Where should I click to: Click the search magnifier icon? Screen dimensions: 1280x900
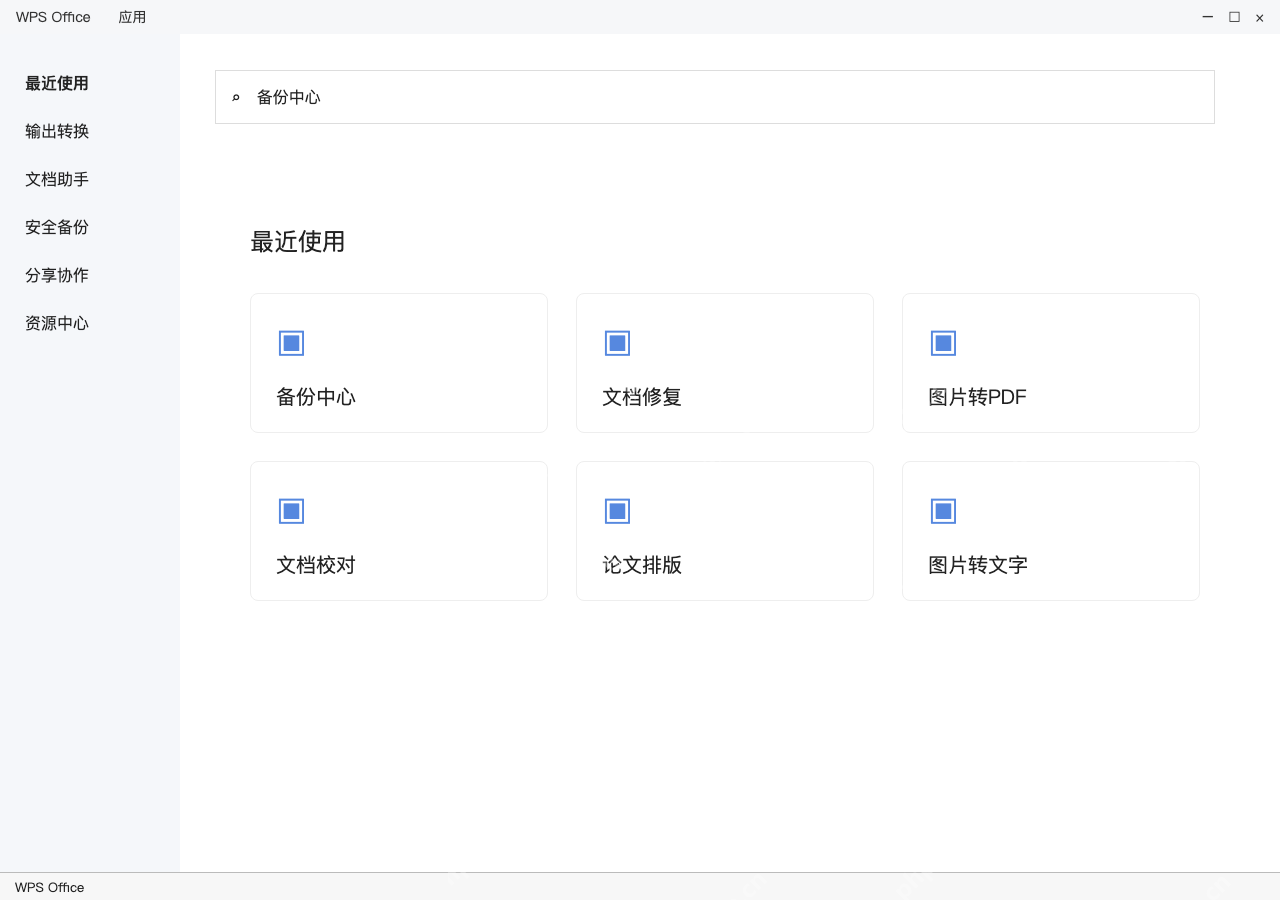(236, 97)
